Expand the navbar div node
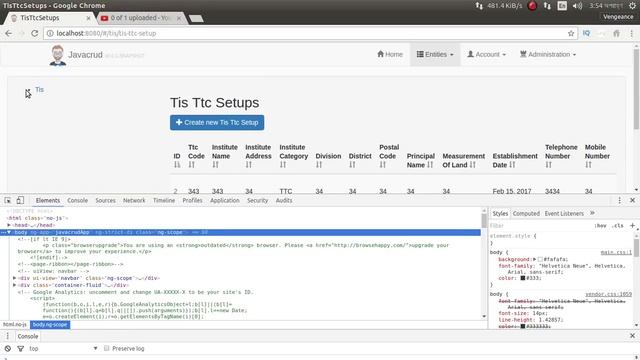 point(15,278)
